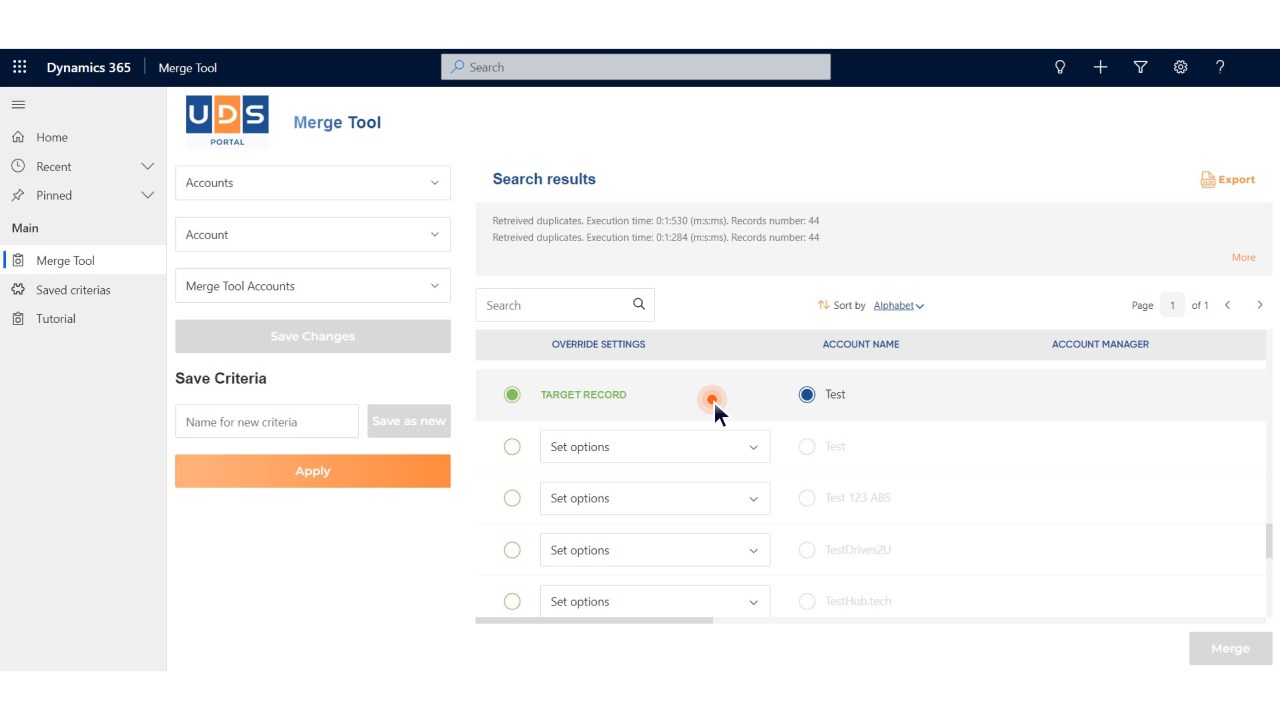
Task: Click the Export file icon
Action: pyautogui.click(x=1208, y=180)
